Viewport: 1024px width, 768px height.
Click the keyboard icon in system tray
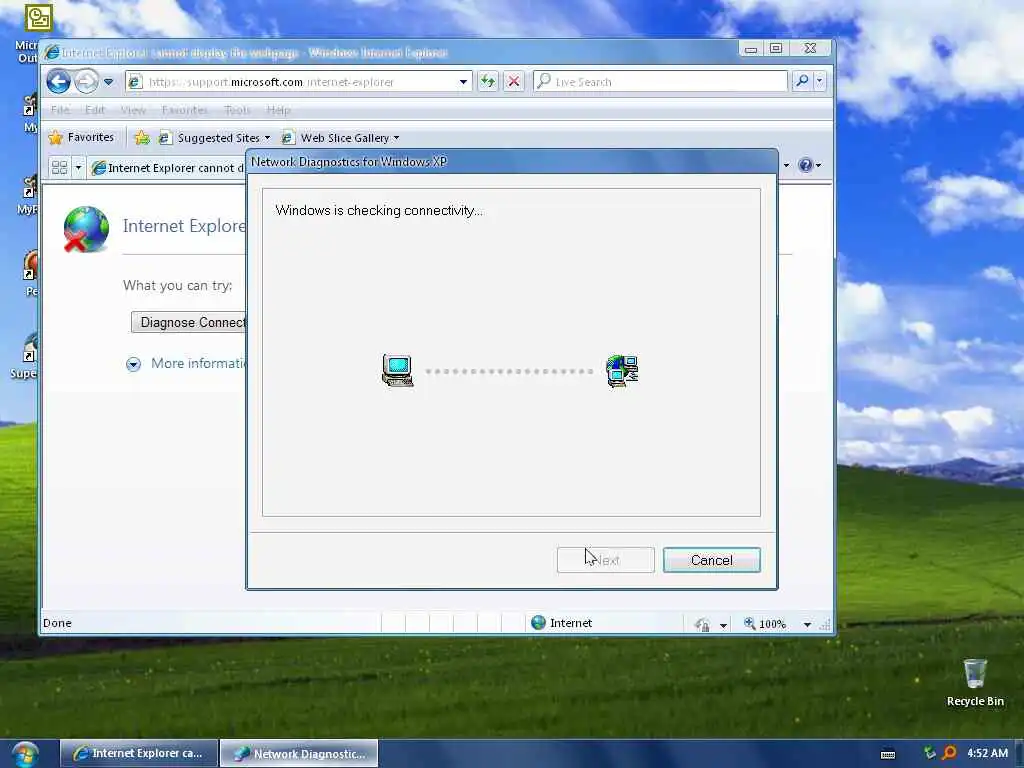click(x=888, y=754)
